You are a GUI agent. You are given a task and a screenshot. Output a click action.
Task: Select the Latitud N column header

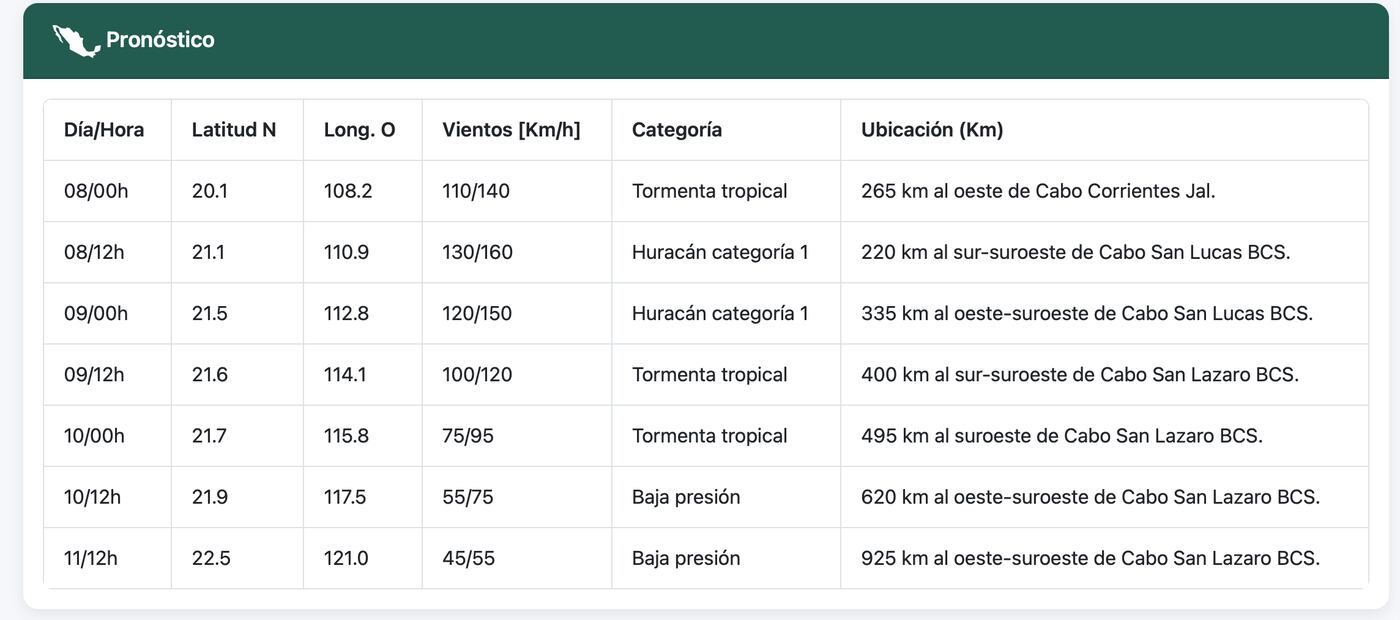click(x=234, y=130)
